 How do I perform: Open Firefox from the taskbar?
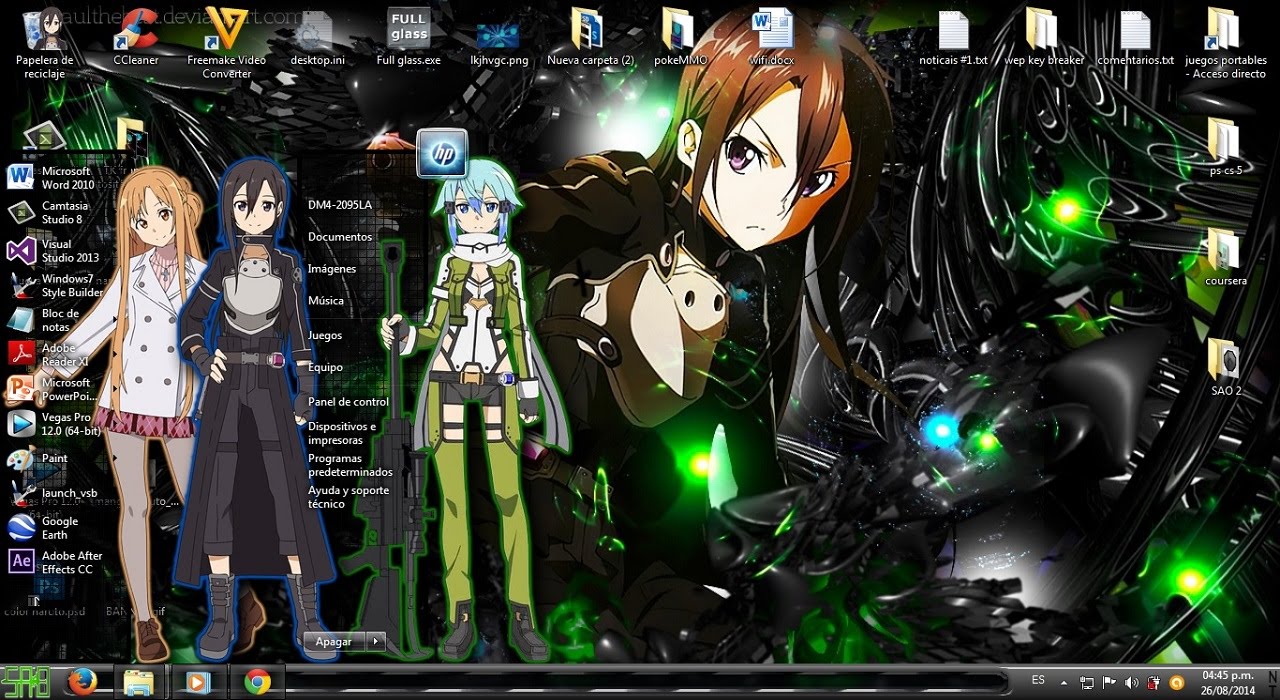point(82,682)
